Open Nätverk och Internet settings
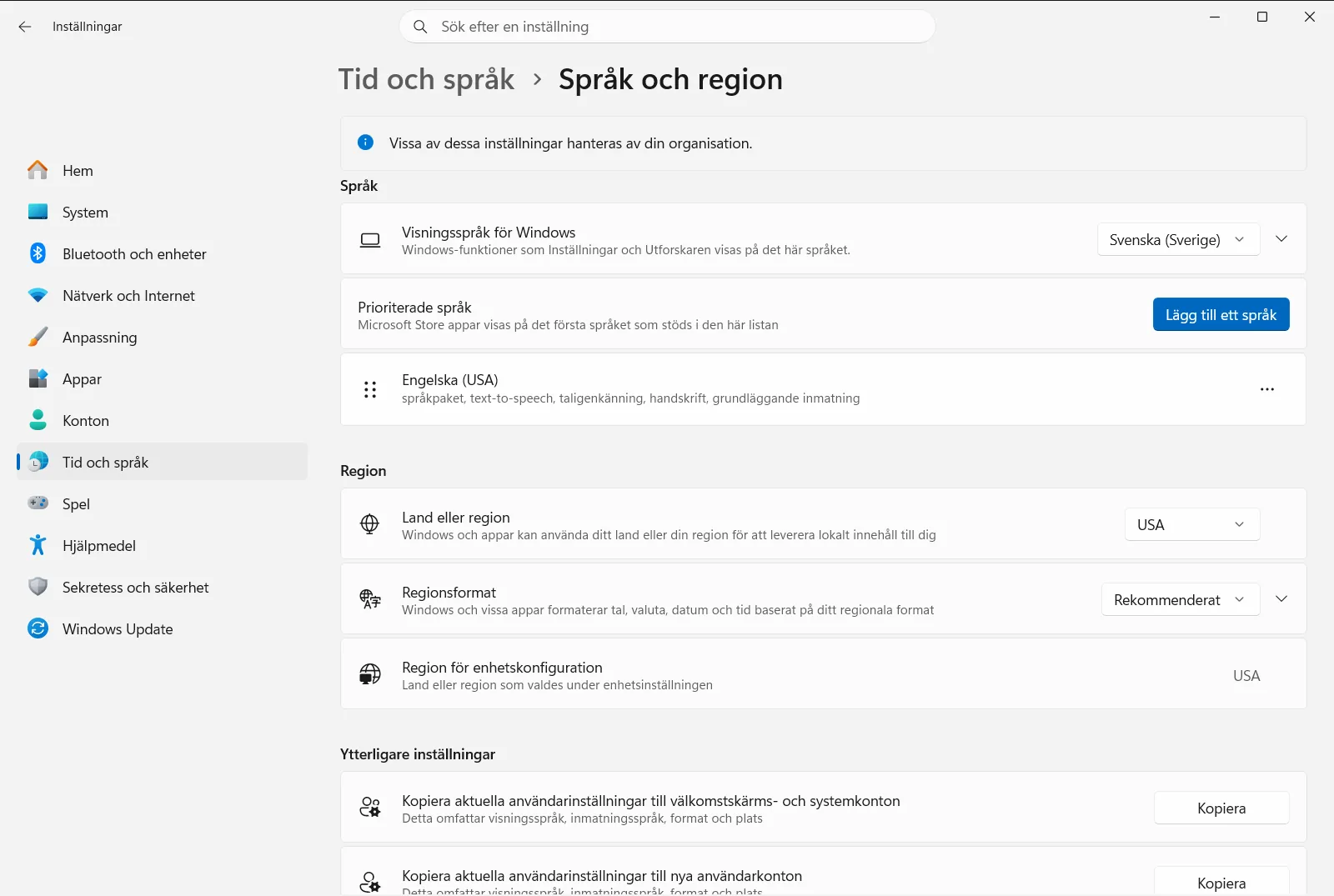 pos(162,295)
